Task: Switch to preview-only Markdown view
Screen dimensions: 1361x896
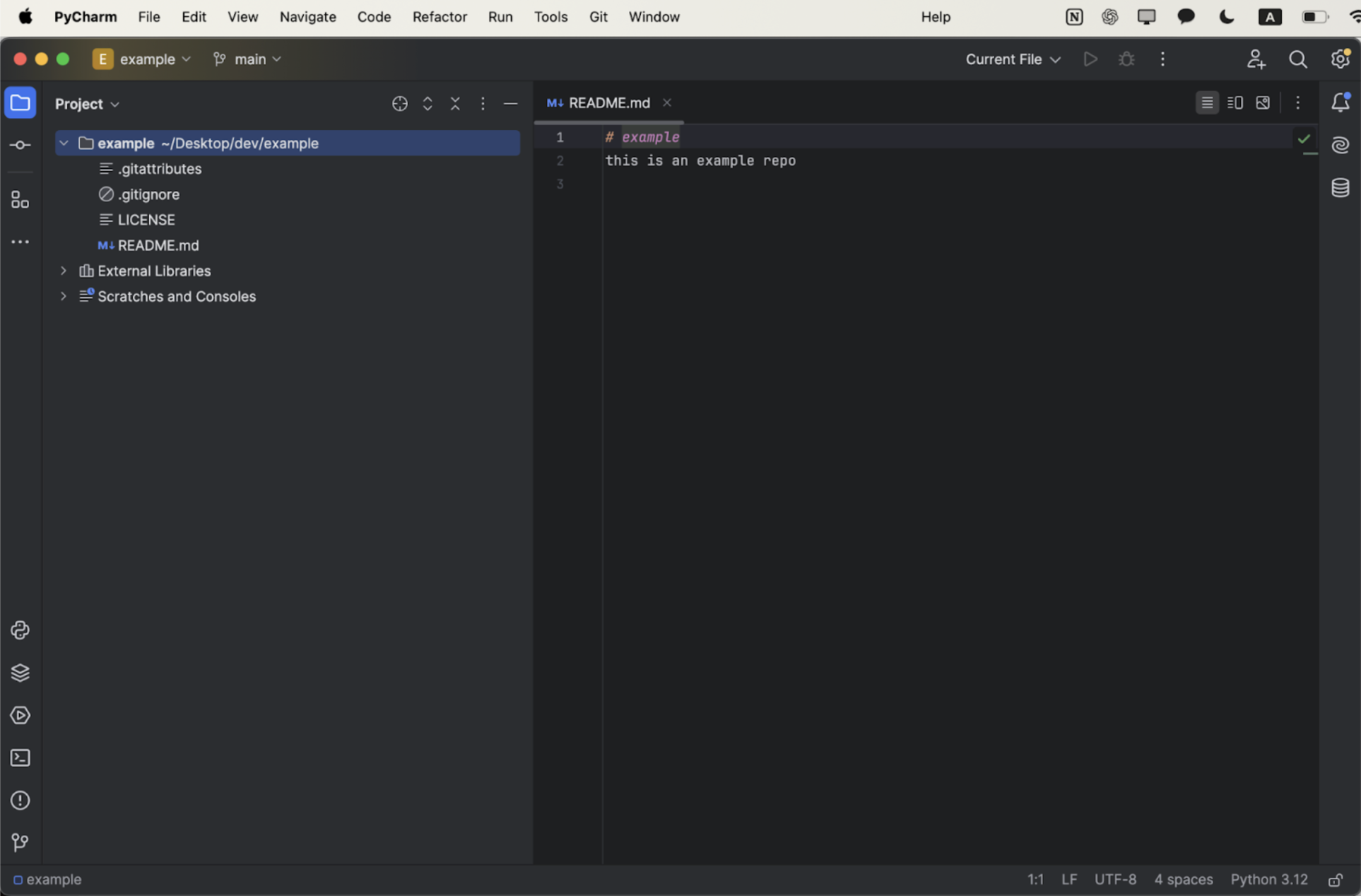Action: click(x=1263, y=103)
